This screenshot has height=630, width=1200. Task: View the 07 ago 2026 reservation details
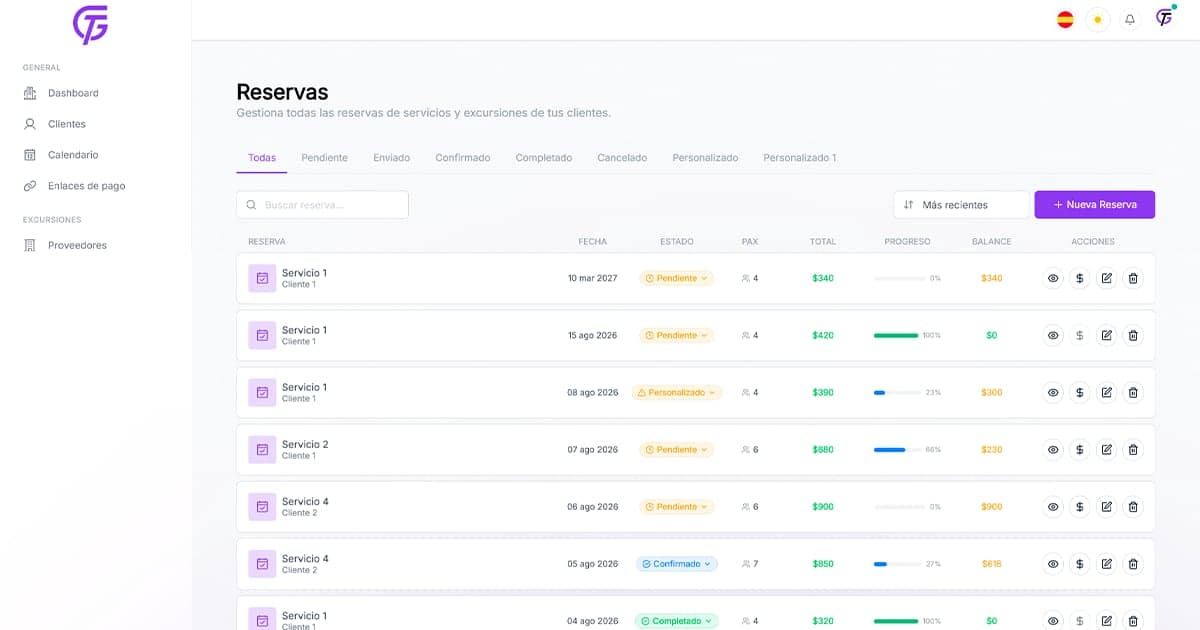[1053, 449]
